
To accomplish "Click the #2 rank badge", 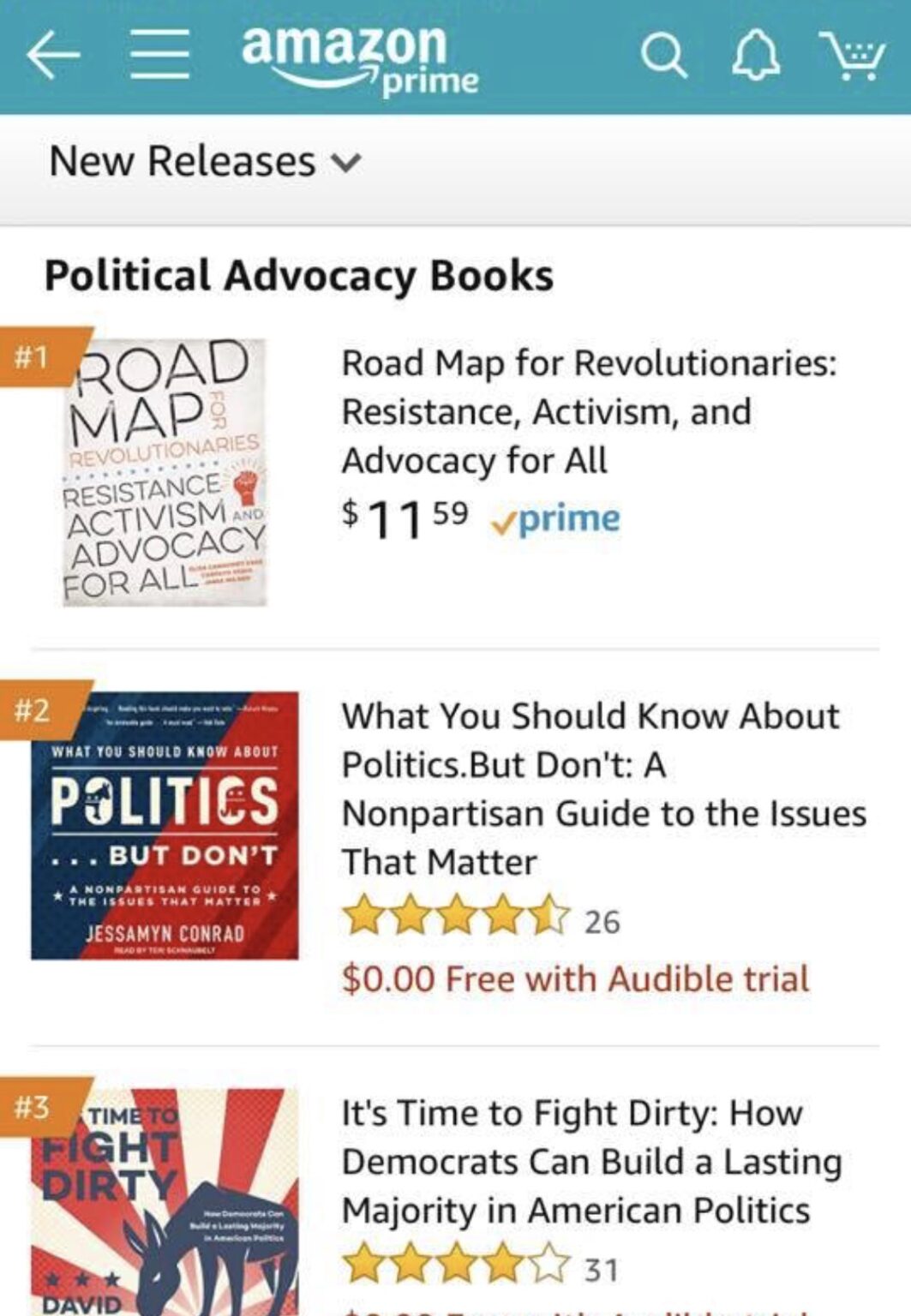I will (x=34, y=709).
